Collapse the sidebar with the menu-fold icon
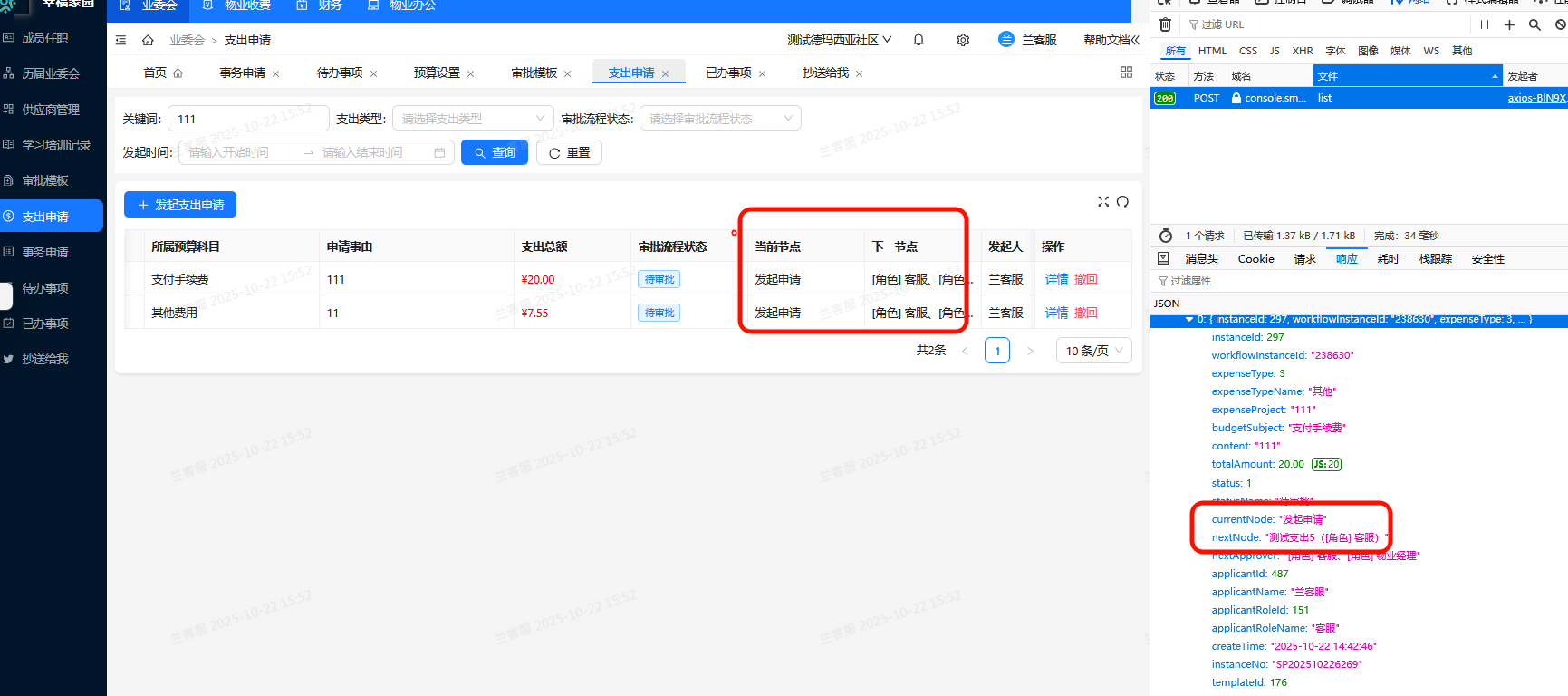The image size is (1568, 696). pyautogui.click(x=121, y=40)
